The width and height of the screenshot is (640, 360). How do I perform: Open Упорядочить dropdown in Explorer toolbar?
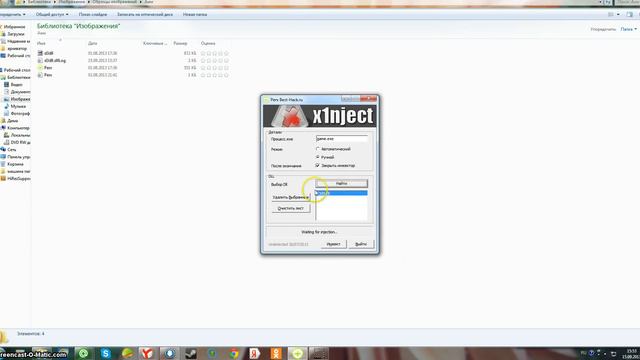(13, 14)
